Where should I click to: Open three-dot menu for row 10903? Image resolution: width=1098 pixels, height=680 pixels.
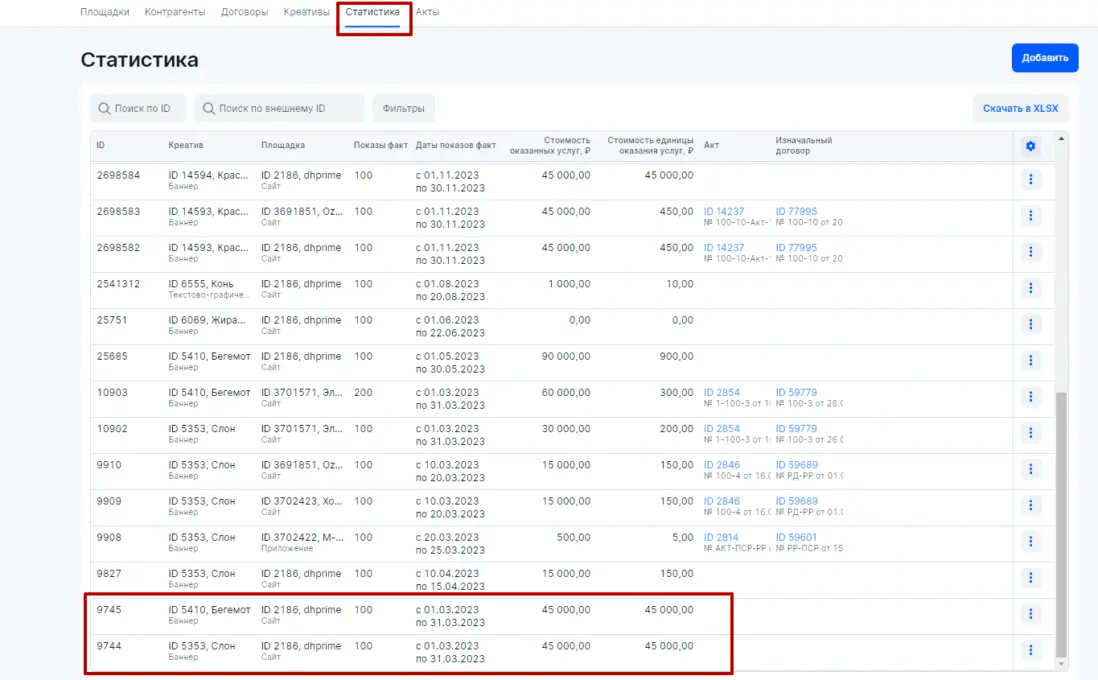coord(1031,397)
